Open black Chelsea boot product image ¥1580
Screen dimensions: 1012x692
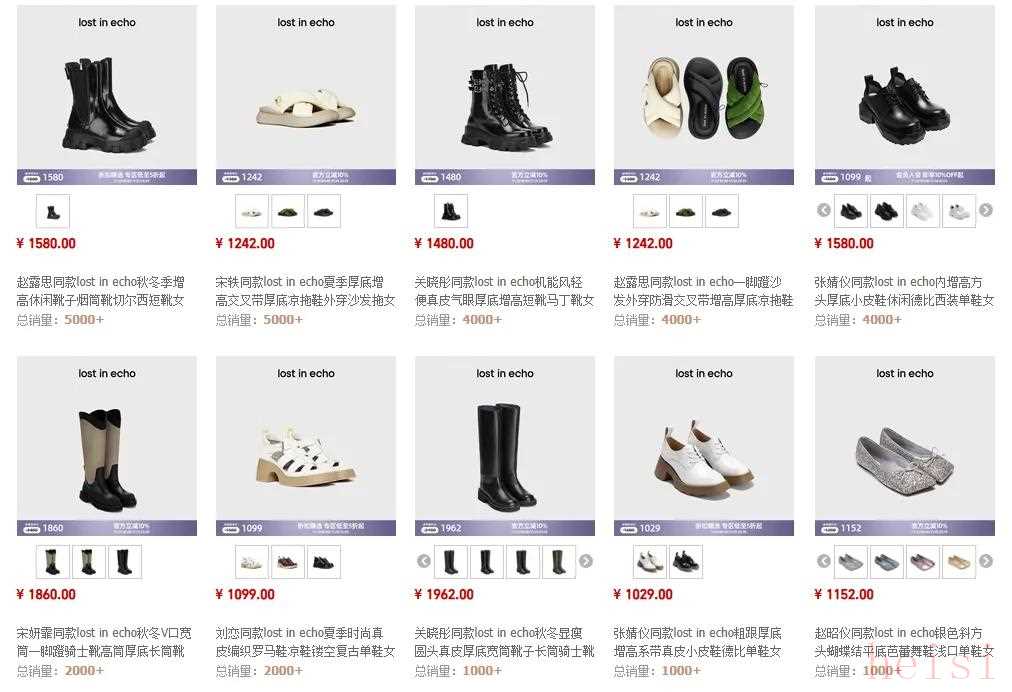pos(107,95)
